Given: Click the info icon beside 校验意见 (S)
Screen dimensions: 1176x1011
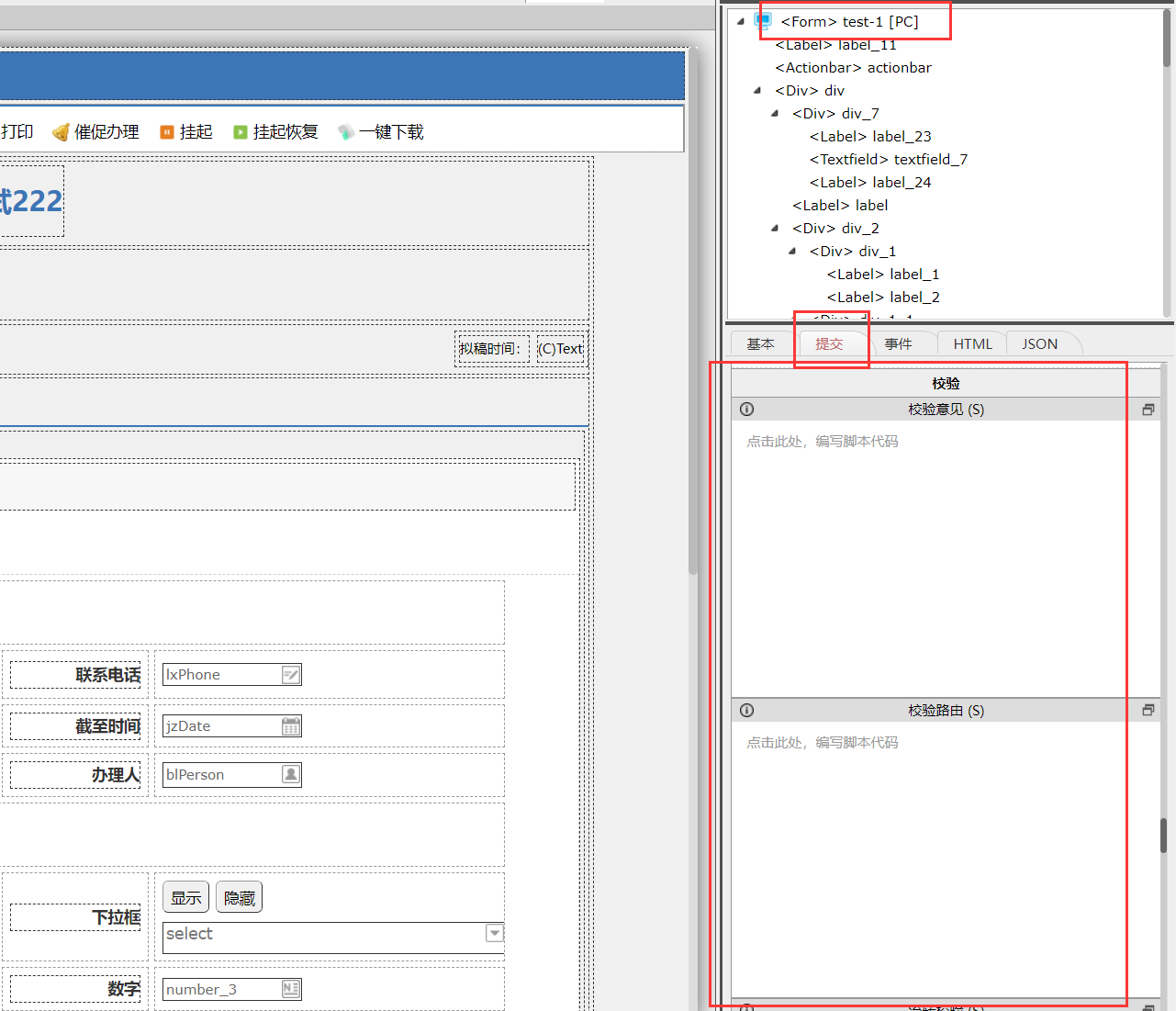Looking at the screenshot, I should [x=747, y=410].
